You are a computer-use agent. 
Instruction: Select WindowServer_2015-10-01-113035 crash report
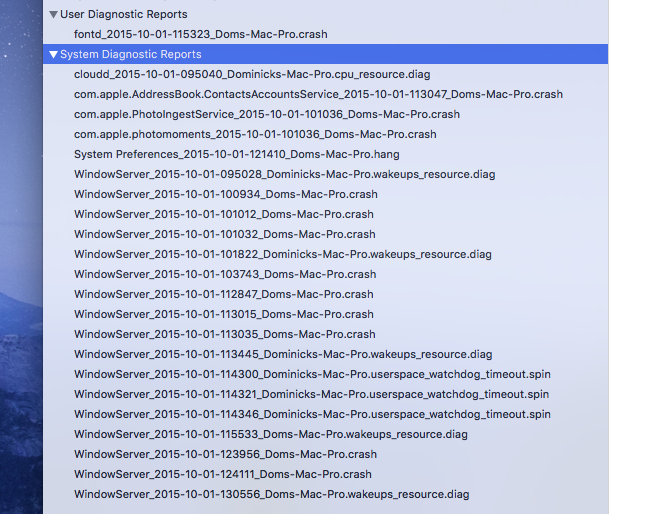tap(225, 334)
